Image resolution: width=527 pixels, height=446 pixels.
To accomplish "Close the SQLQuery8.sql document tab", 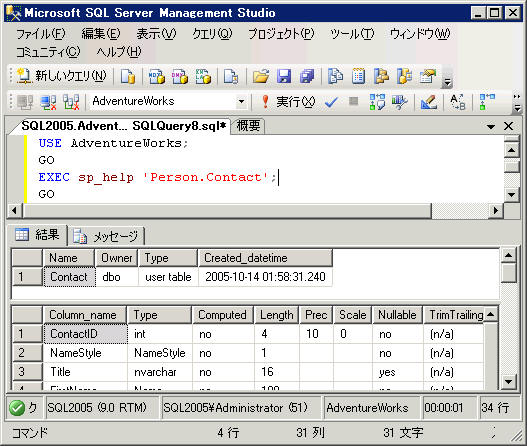I will pyautogui.click(x=509, y=126).
